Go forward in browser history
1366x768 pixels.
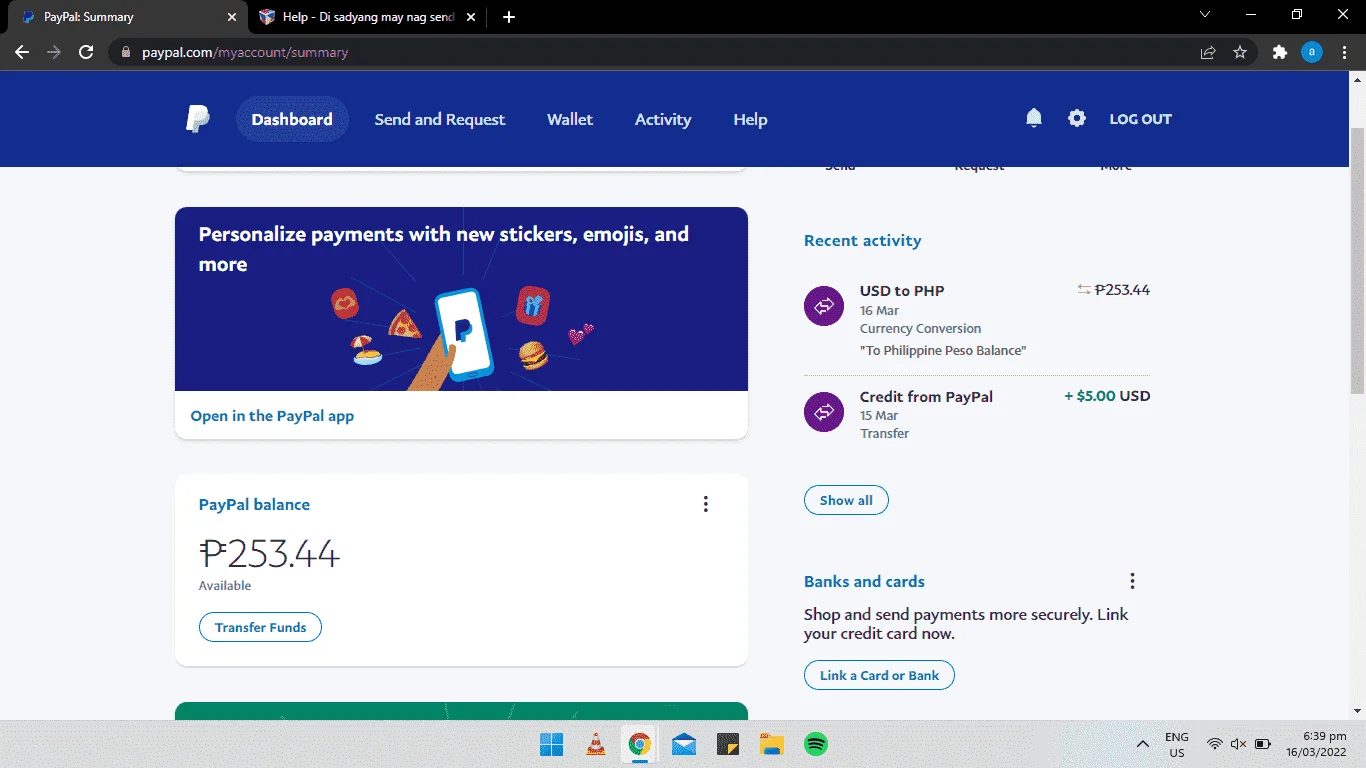[54, 52]
